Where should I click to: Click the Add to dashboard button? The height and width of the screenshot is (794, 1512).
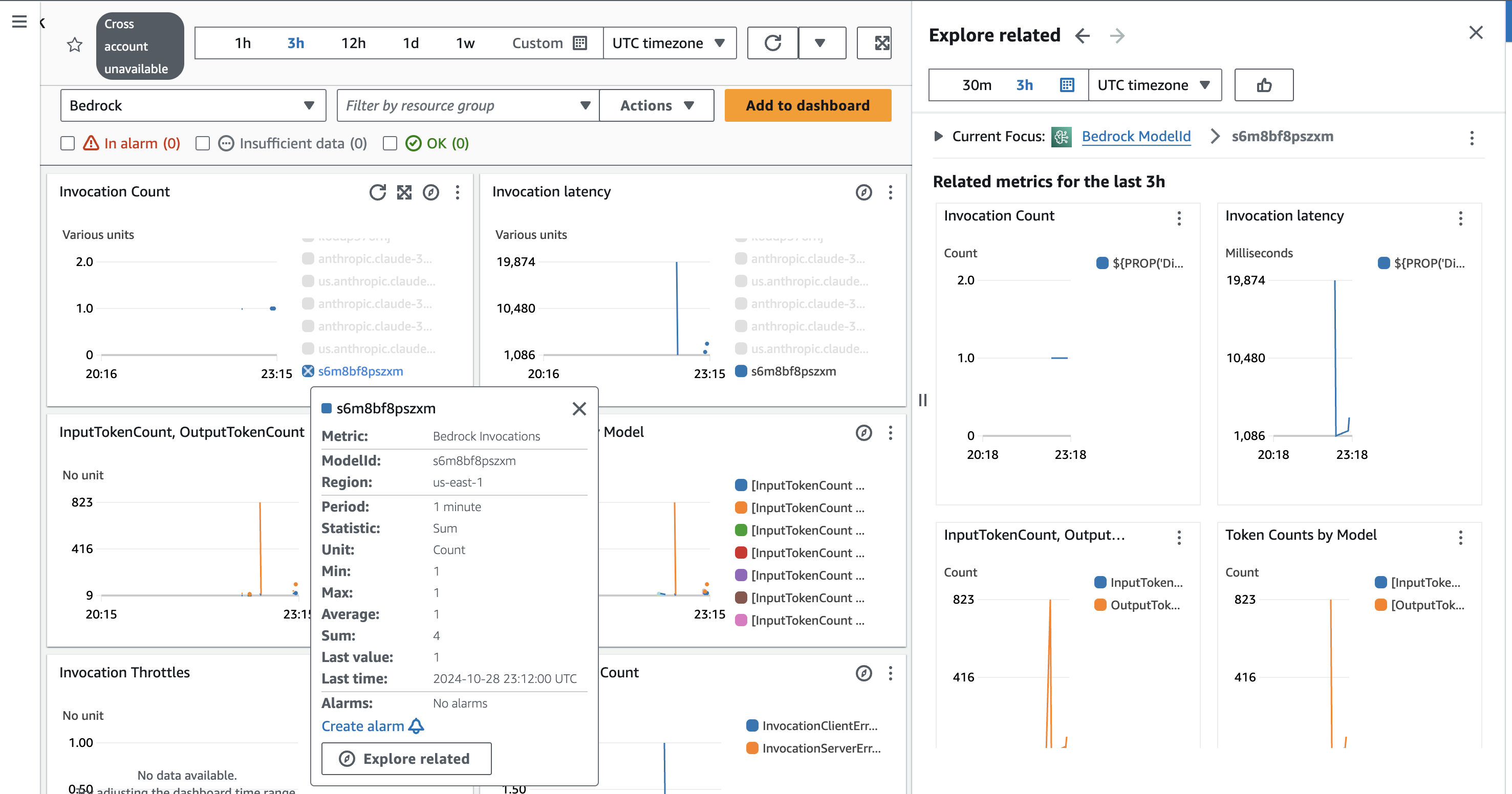pyautogui.click(x=808, y=105)
